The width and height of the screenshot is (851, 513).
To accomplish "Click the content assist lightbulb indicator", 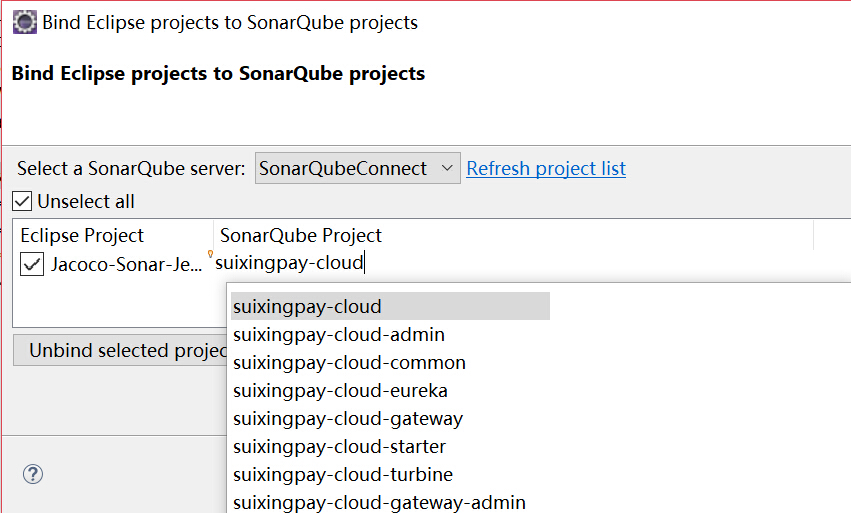I will (x=210, y=255).
